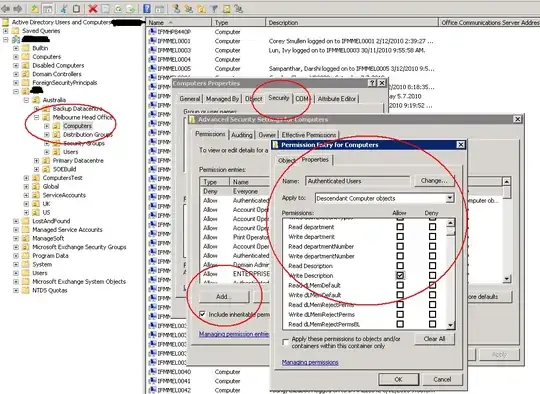The height and width of the screenshot is (394, 540).
Task: Click the Up one level toolbar icon
Action: point(34,9)
